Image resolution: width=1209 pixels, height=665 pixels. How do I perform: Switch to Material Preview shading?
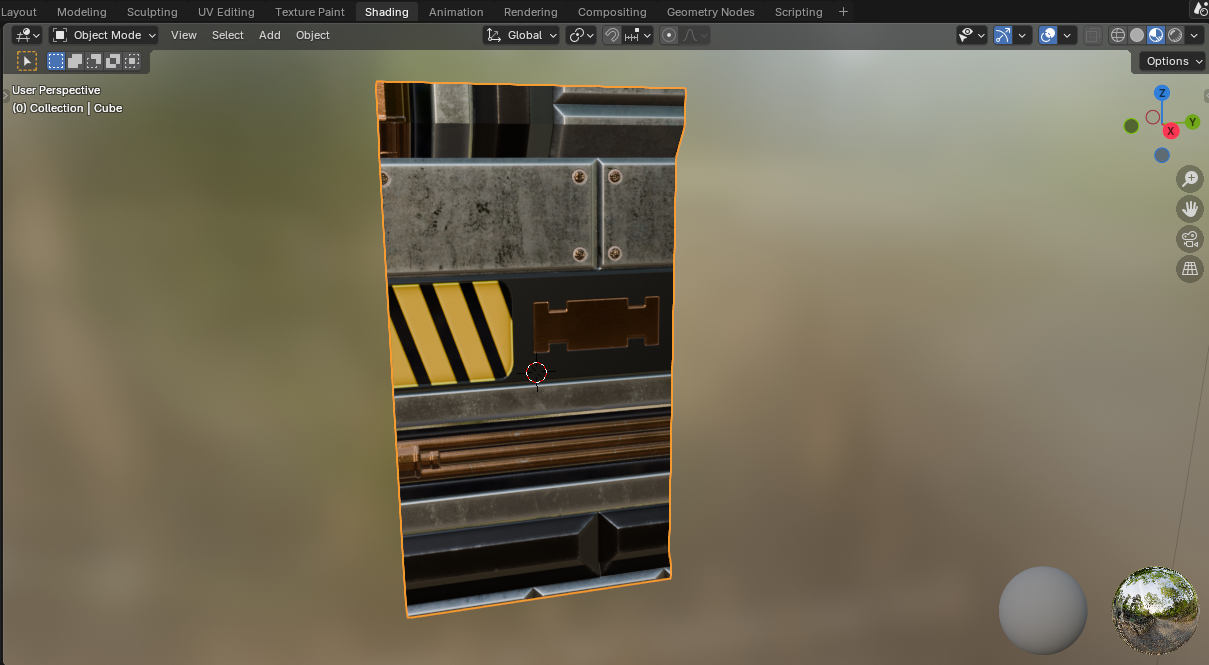coord(1156,35)
